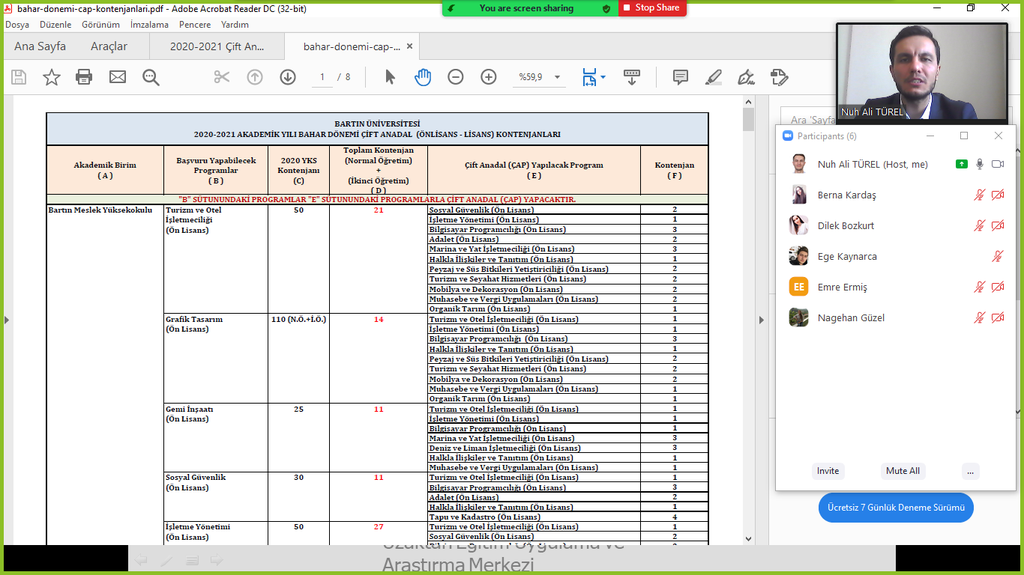1024x575 pixels.
Task: Zoom in with the plus circle icon
Action: (488, 77)
